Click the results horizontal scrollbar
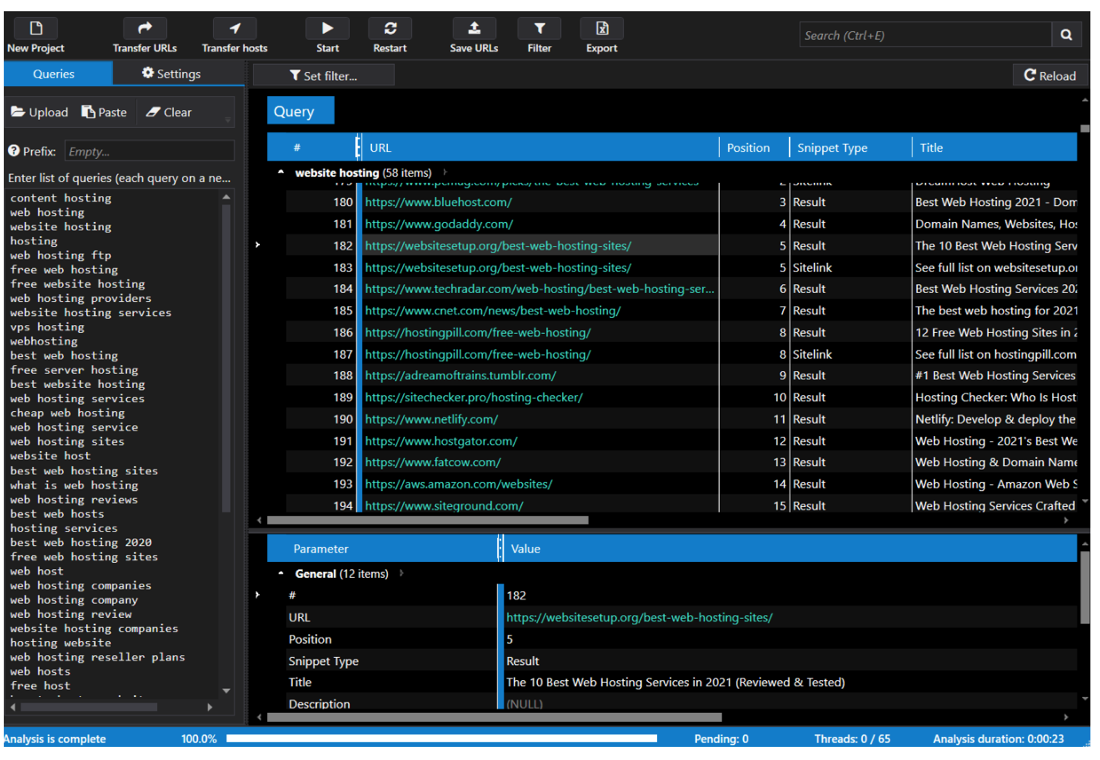The width and height of the screenshot is (1100, 760). (x=428, y=520)
